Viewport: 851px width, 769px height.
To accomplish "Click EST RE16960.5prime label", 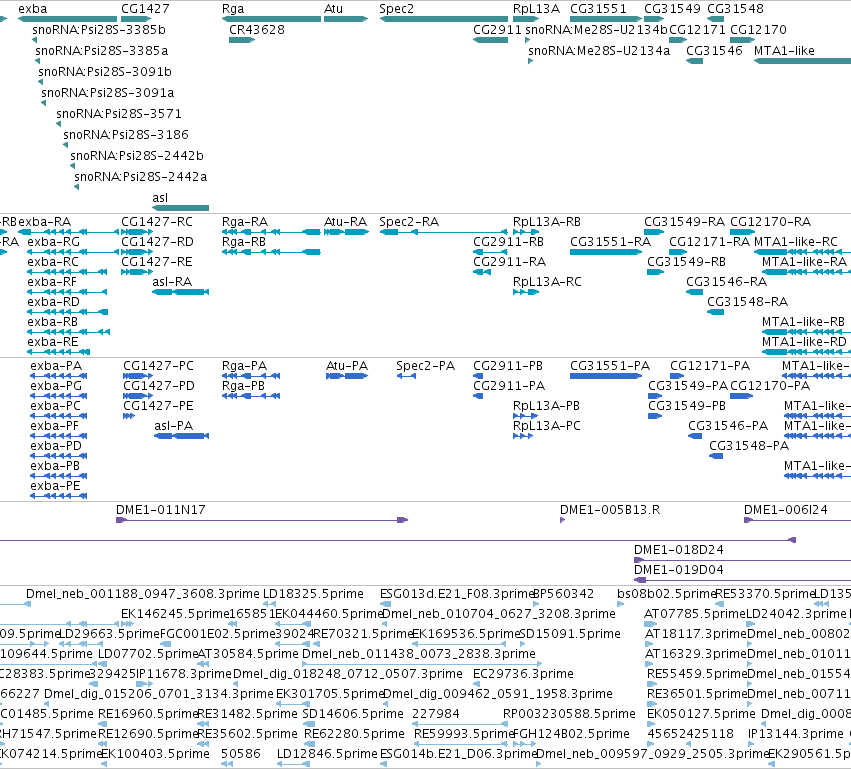I will [148, 714].
